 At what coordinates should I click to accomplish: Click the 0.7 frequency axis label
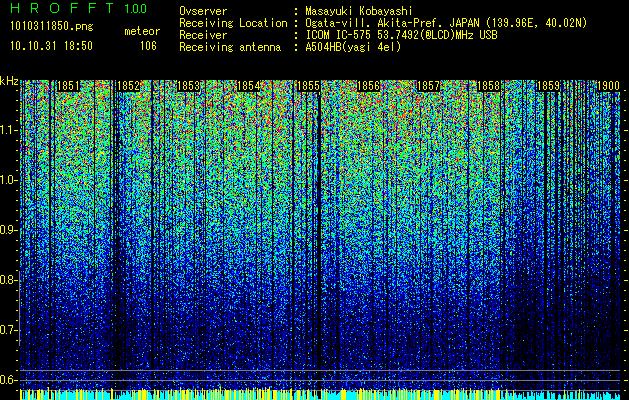(x=8, y=330)
